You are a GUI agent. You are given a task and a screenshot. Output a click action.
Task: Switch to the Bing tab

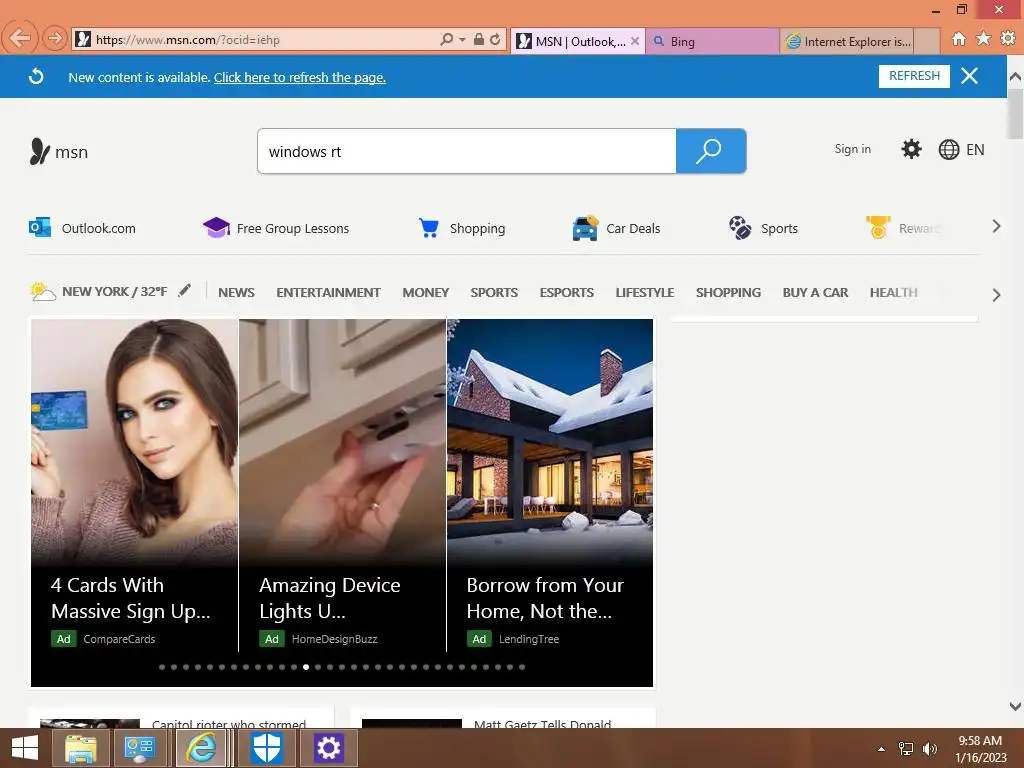tap(712, 42)
